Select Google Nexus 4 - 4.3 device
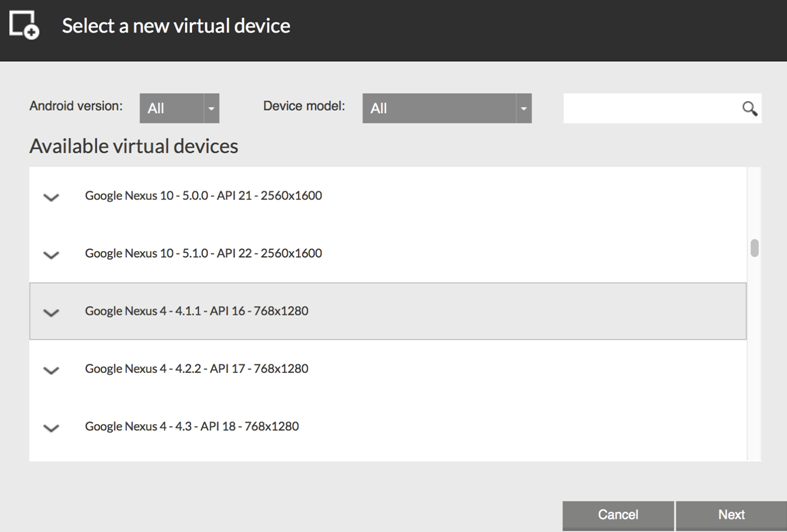This screenshot has width=787, height=532. pyautogui.click(x=388, y=427)
